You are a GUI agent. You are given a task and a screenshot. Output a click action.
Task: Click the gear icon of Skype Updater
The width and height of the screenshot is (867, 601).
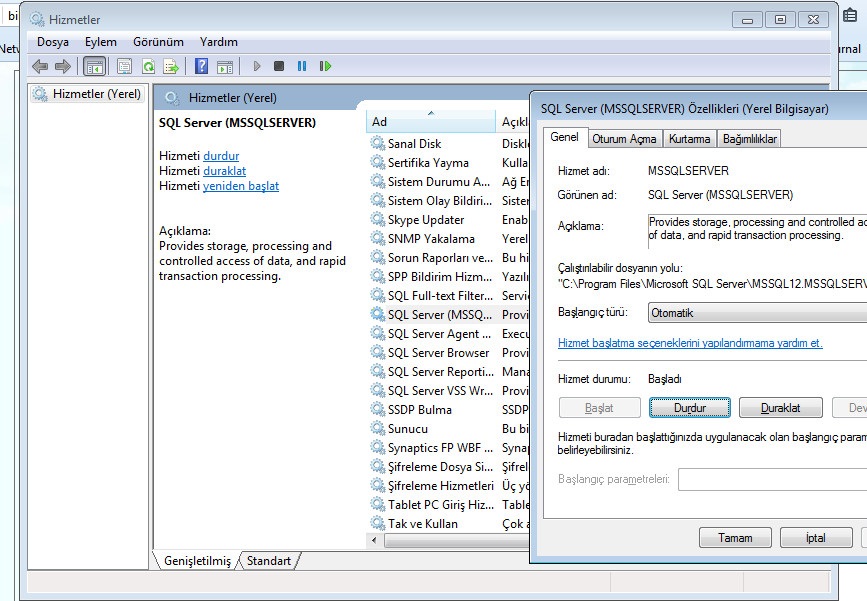(x=378, y=220)
